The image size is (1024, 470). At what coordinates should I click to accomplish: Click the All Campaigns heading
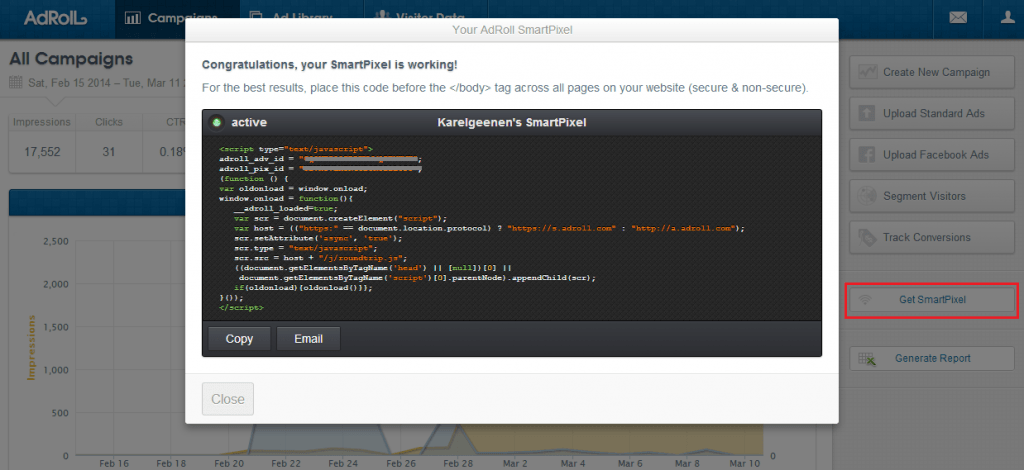coord(71,59)
